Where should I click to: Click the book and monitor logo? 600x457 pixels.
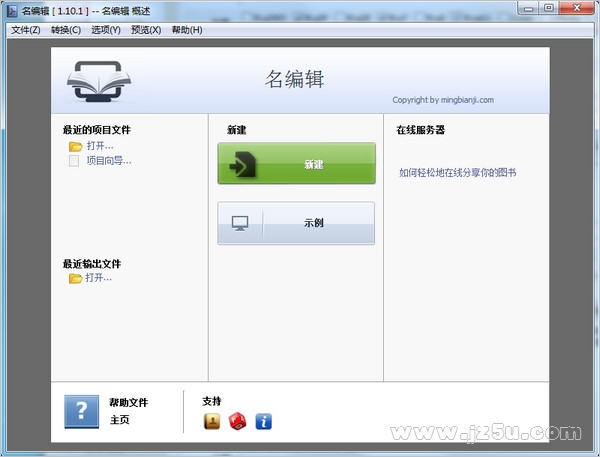coord(99,81)
